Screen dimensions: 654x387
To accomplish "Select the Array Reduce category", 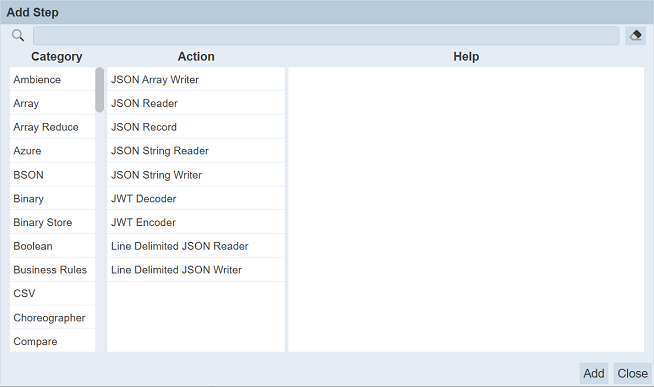I will (x=53, y=127).
